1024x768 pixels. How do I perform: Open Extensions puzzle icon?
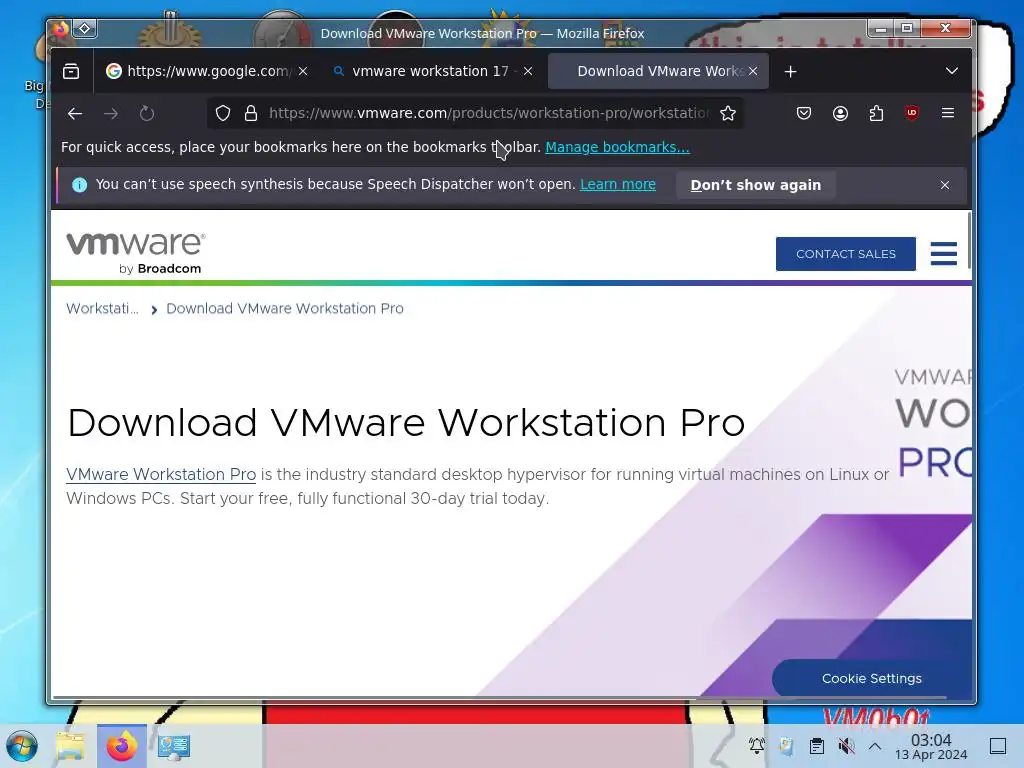point(876,114)
